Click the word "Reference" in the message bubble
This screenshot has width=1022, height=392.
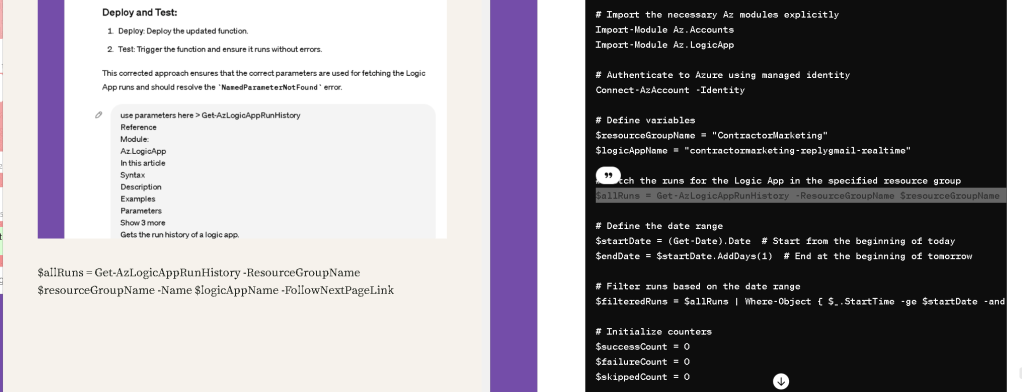point(138,127)
